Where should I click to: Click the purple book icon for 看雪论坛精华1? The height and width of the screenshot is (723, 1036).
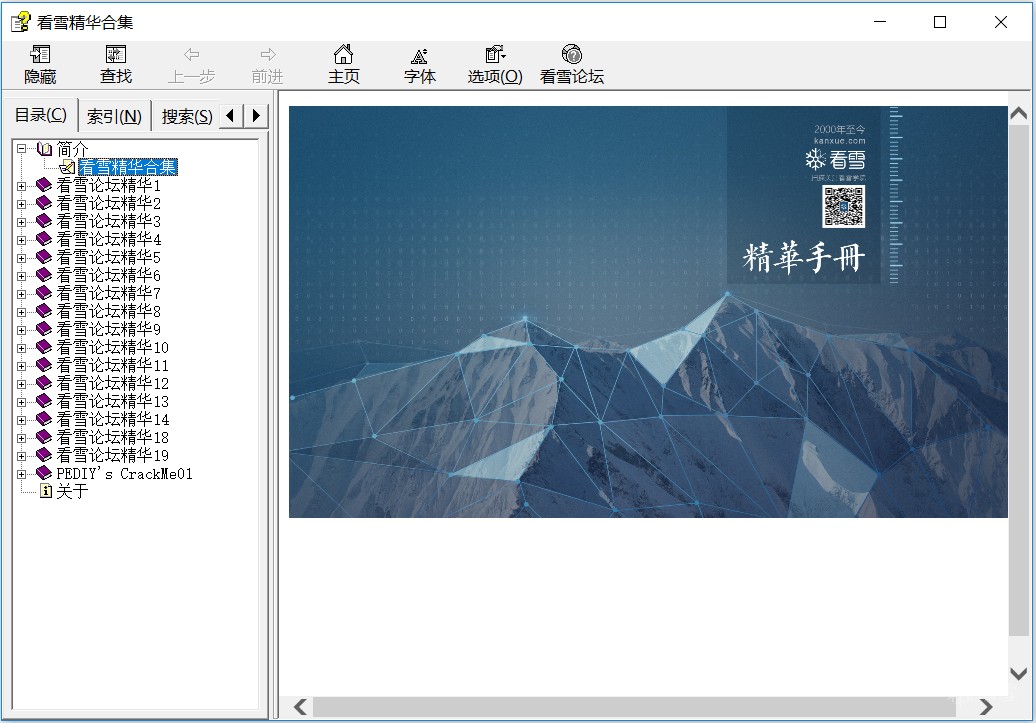(x=44, y=185)
